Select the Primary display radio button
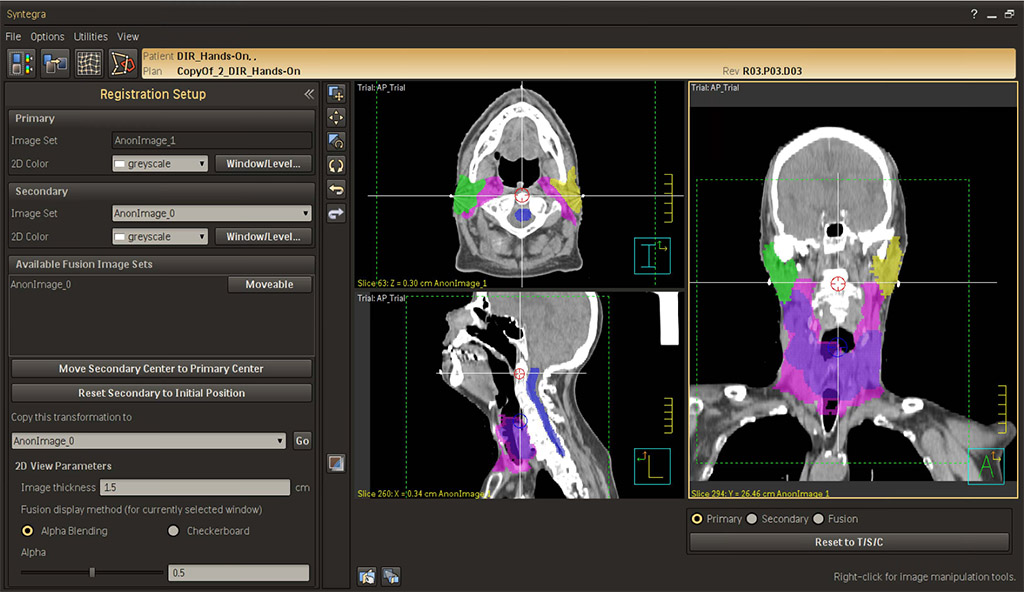Image resolution: width=1024 pixels, height=592 pixels. pos(697,519)
